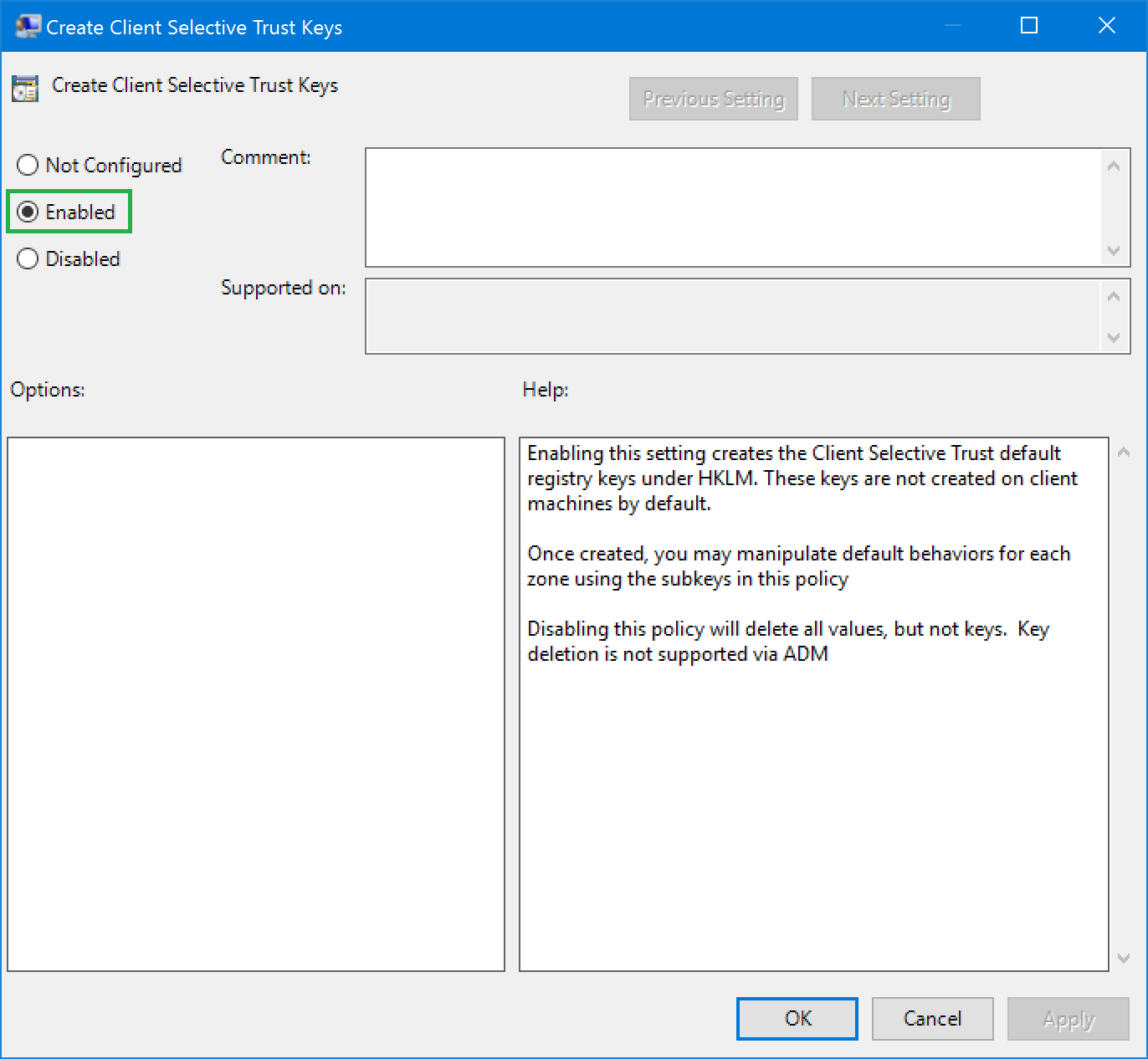Click the scroll-up arrow on the Comment box
This screenshot has height=1059, width=1148.
tap(1113, 166)
